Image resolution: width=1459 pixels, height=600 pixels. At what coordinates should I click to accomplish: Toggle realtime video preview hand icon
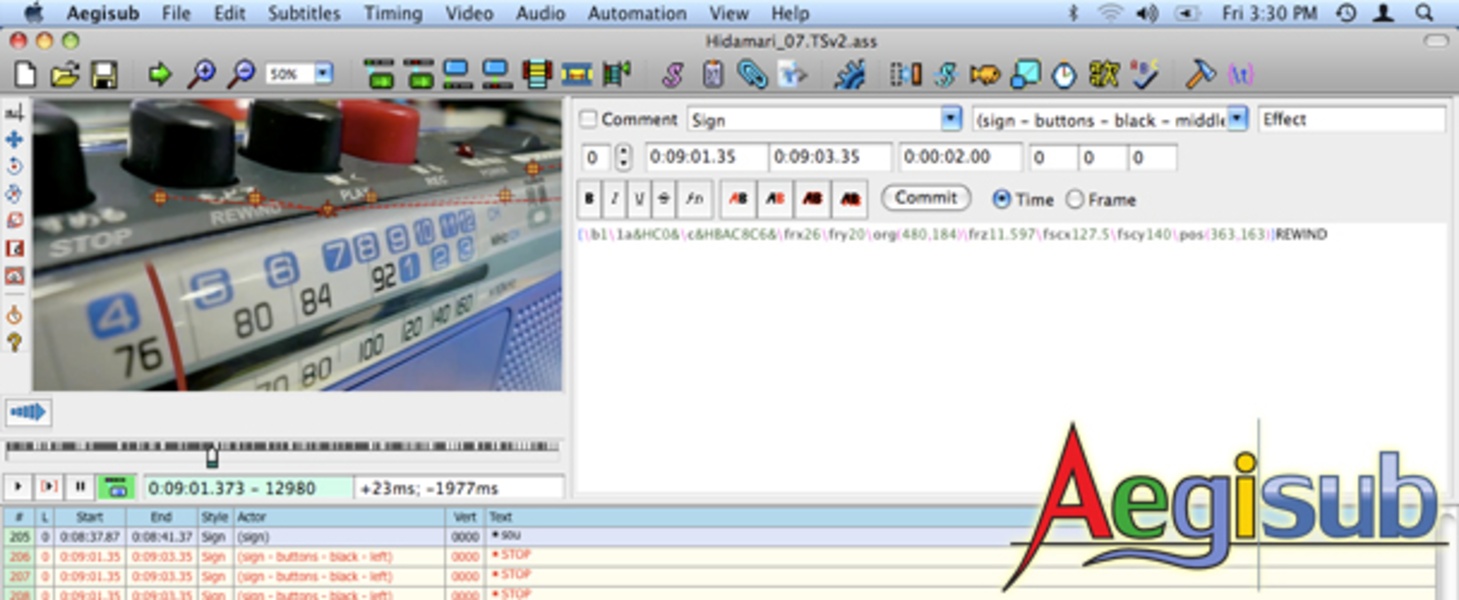(x=14, y=315)
